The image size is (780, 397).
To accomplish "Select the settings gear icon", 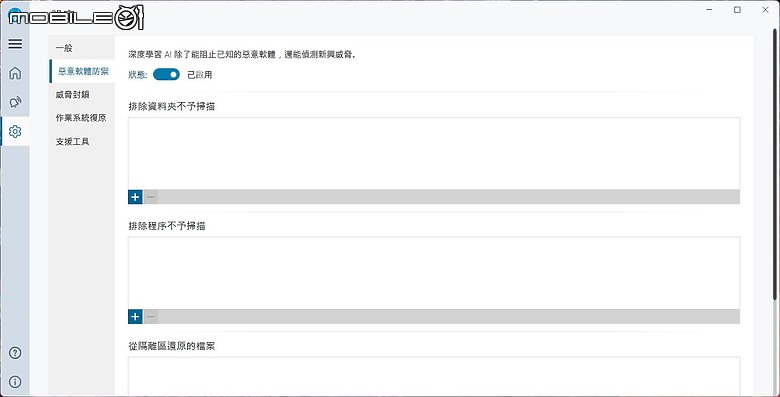I will [x=15, y=131].
